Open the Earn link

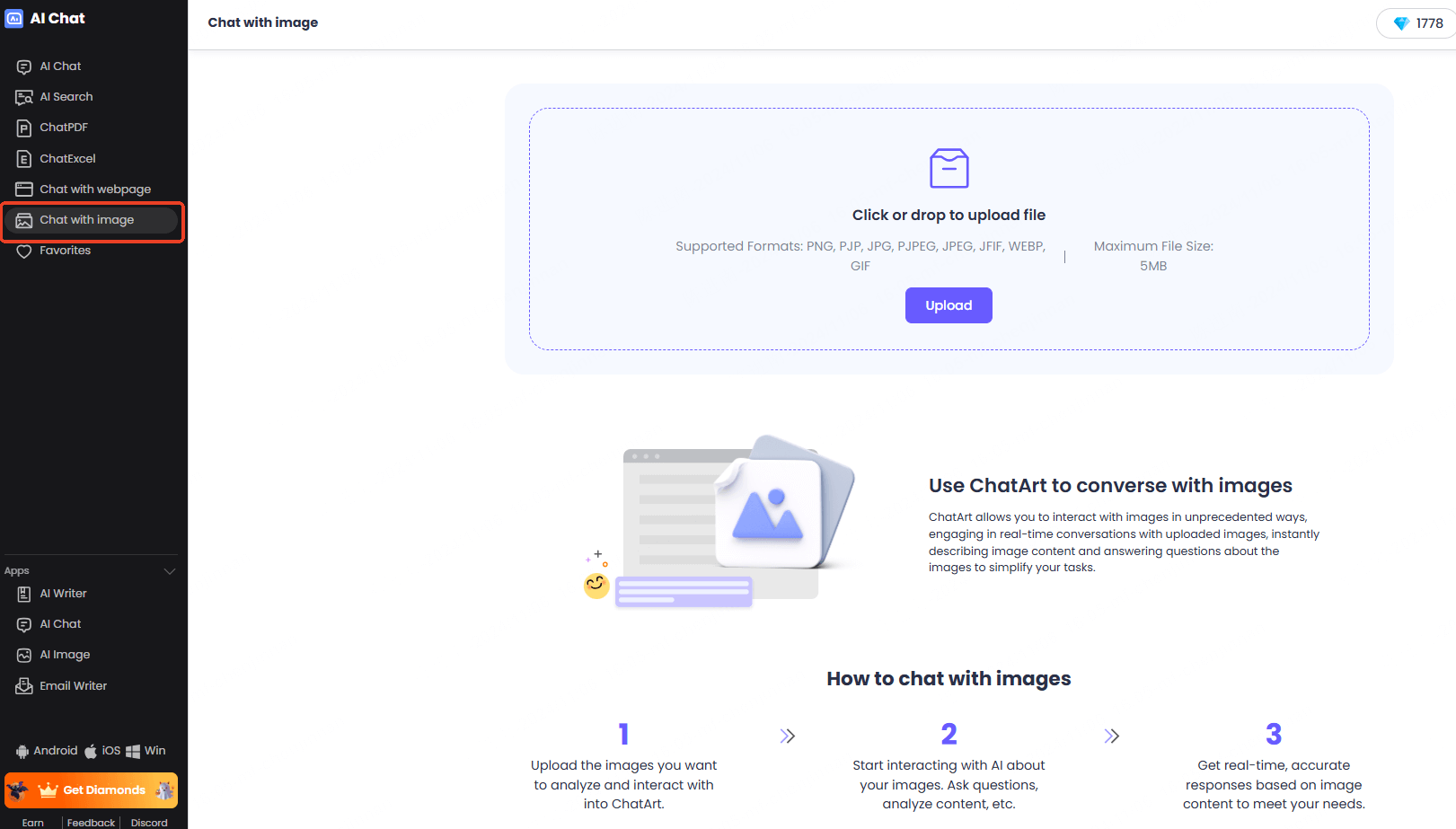coord(33,823)
